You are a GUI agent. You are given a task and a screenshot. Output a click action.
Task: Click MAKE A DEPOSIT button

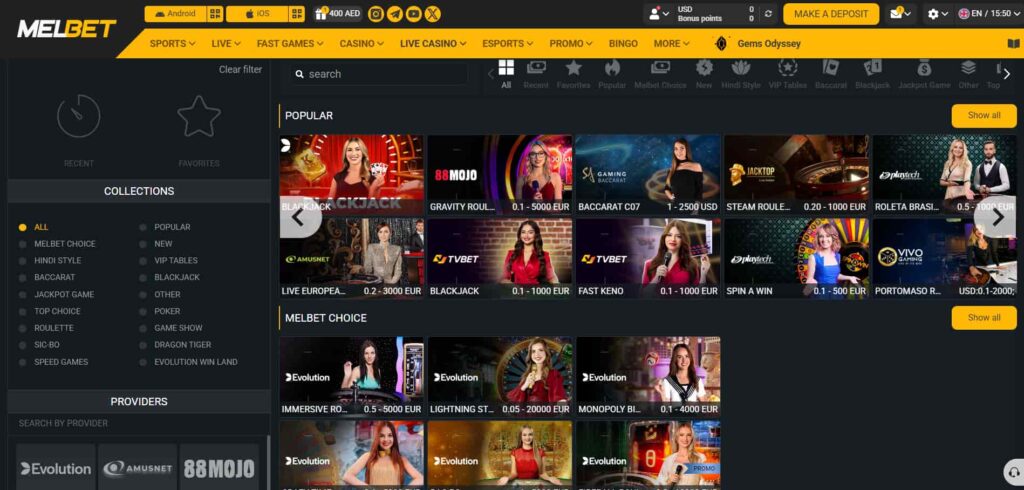click(831, 14)
